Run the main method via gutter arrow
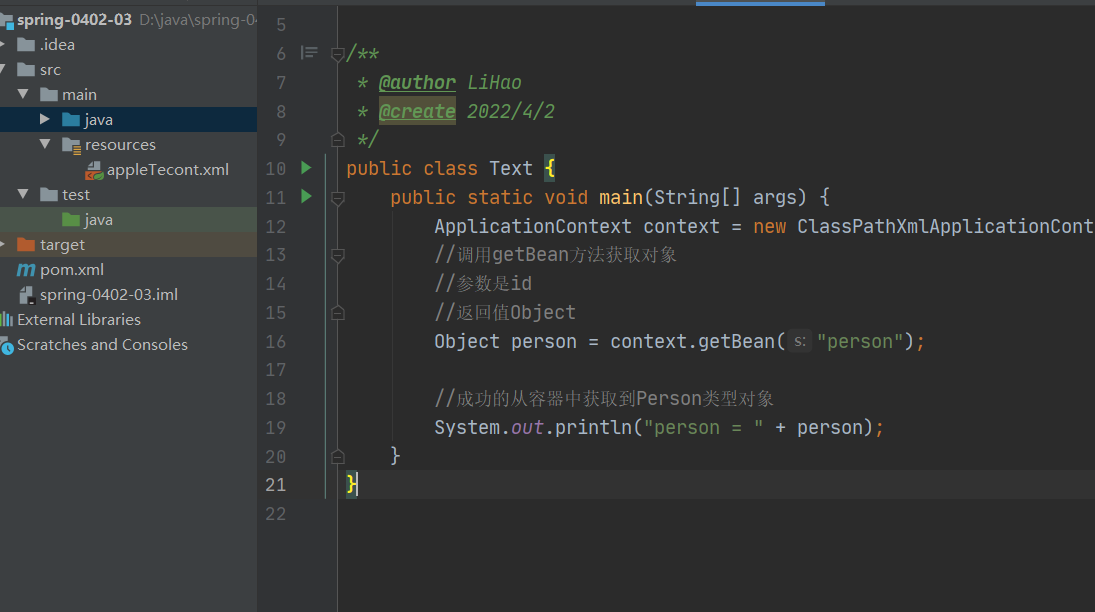Image resolution: width=1095 pixels, height=612 pixels. [306, 196]
